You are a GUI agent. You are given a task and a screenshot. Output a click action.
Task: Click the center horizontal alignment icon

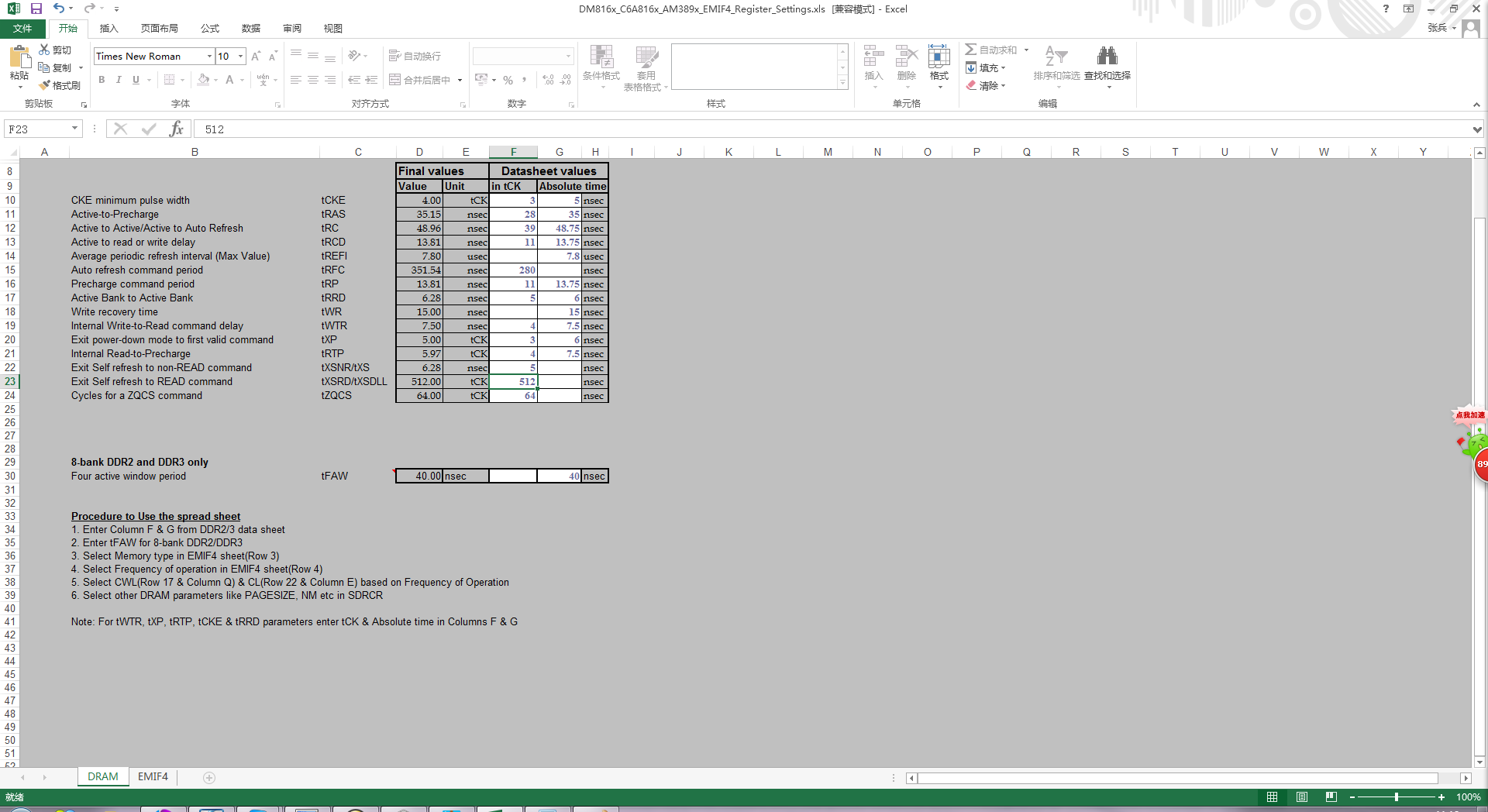pyautogui.click(x=313, y=80)
